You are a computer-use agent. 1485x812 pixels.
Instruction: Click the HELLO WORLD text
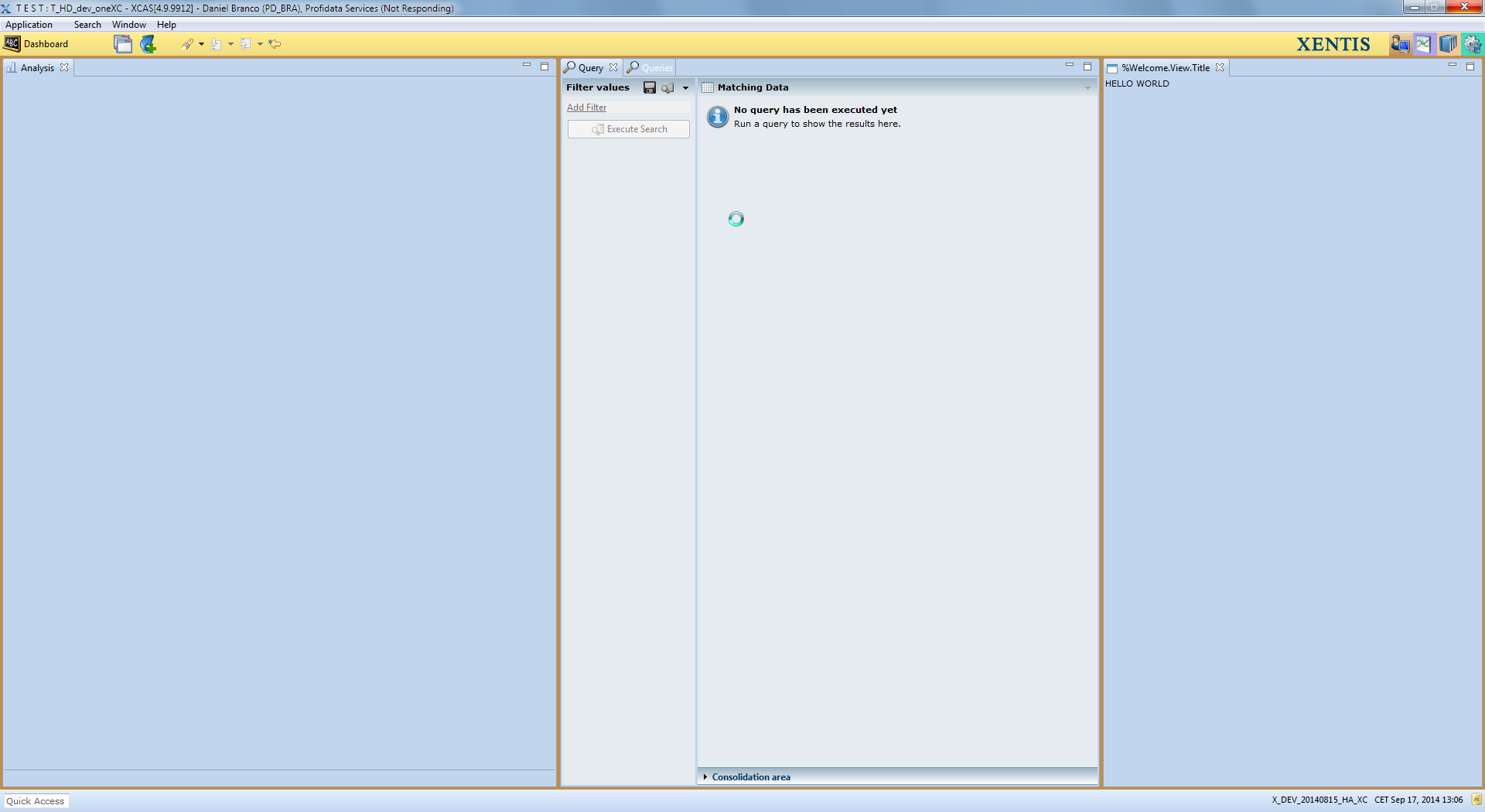coord(1137,84)
